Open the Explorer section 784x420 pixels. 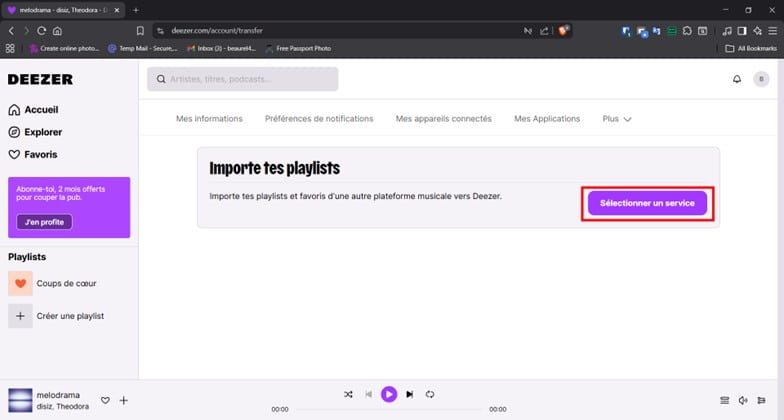pyautogui.click(x=36, y=132)
